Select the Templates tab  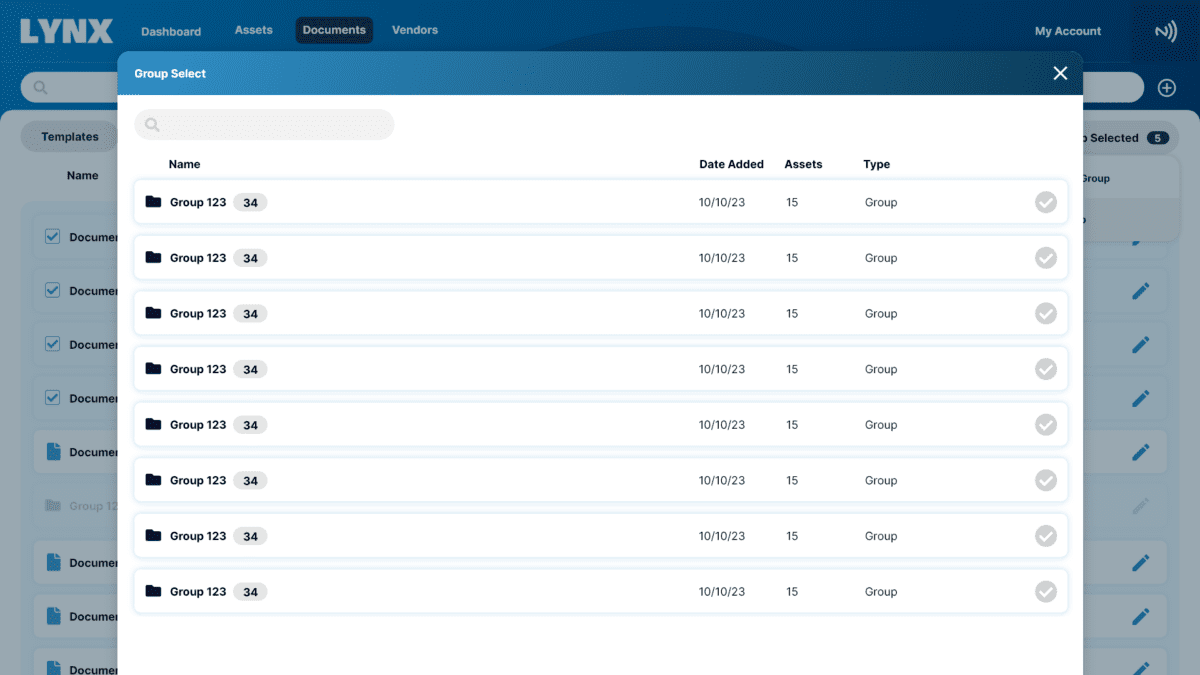tap(70, 137)
